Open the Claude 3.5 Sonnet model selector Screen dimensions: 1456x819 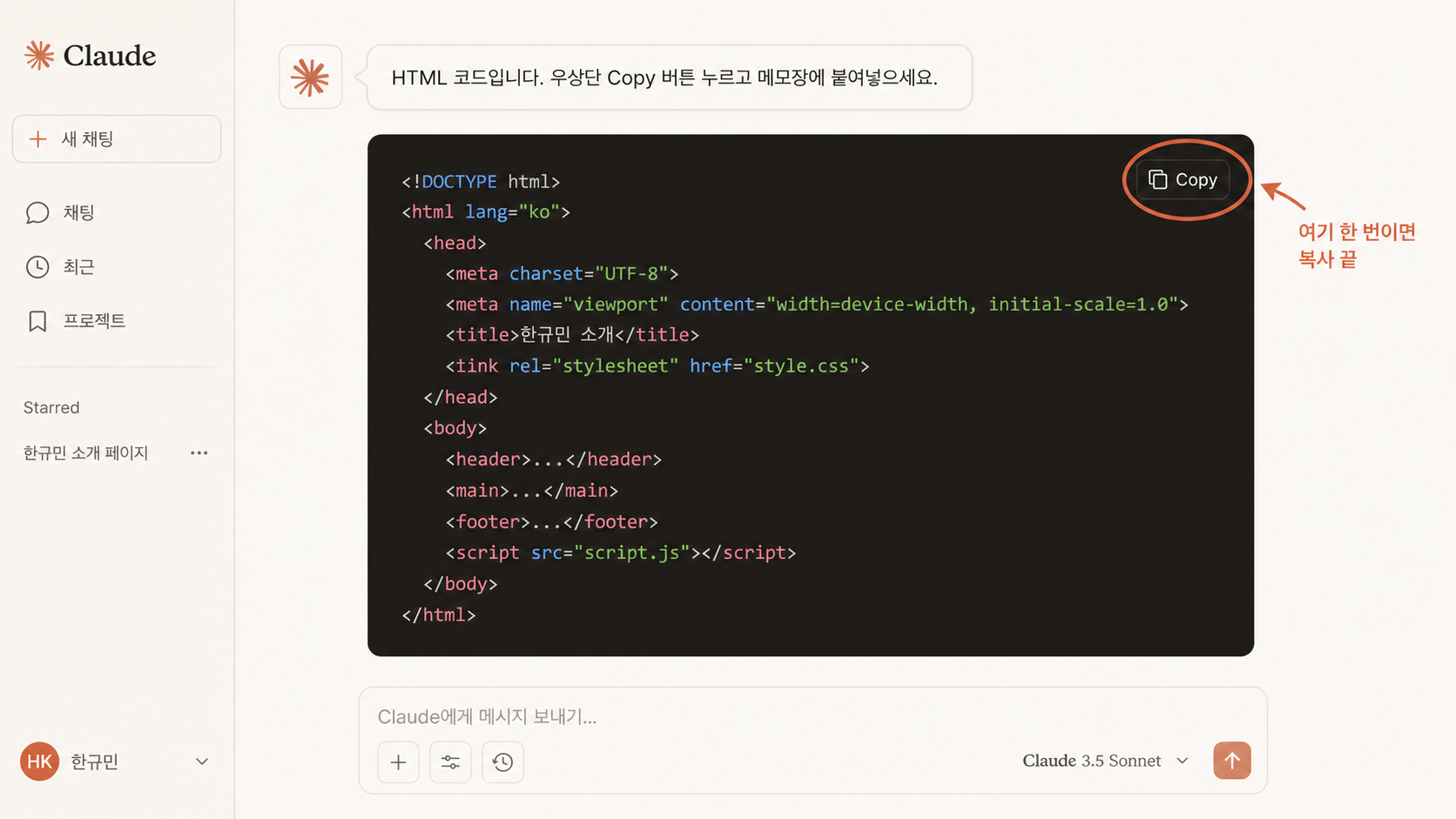click(x=1105, y=761)
